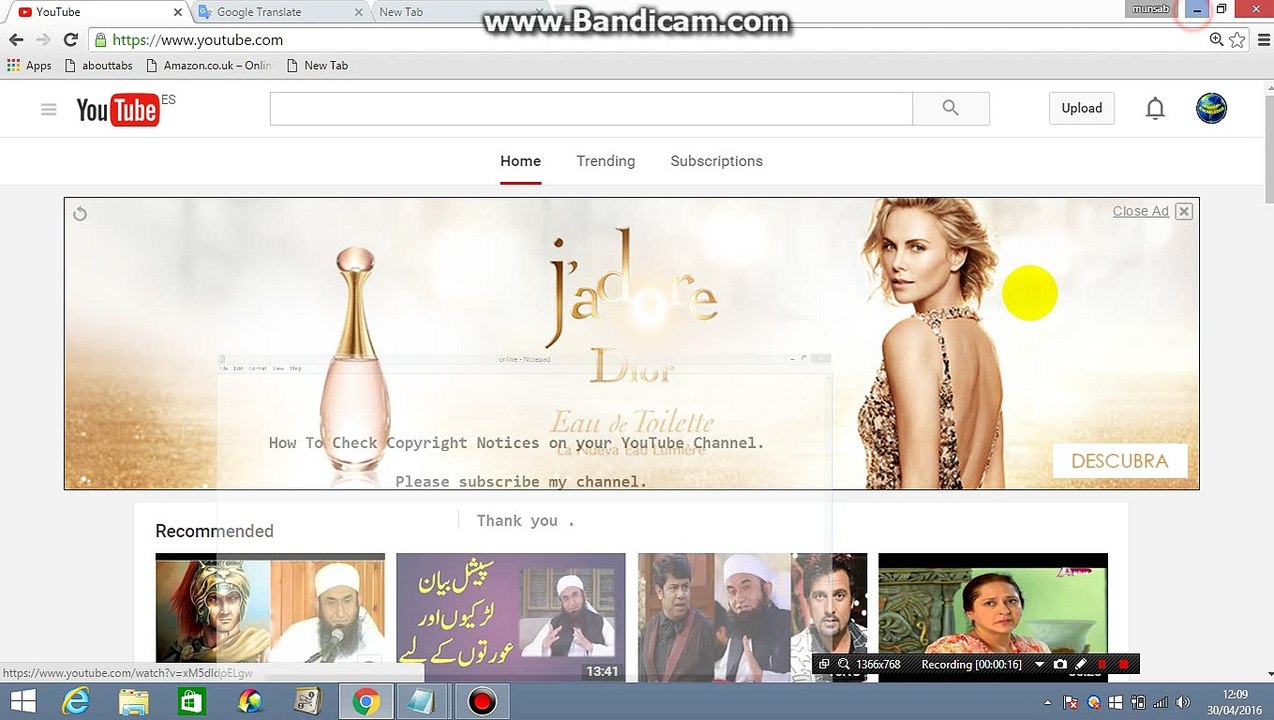1274x720 pixels.
Task: Click the zoom magnifier in address bar
Action: 1216,40
